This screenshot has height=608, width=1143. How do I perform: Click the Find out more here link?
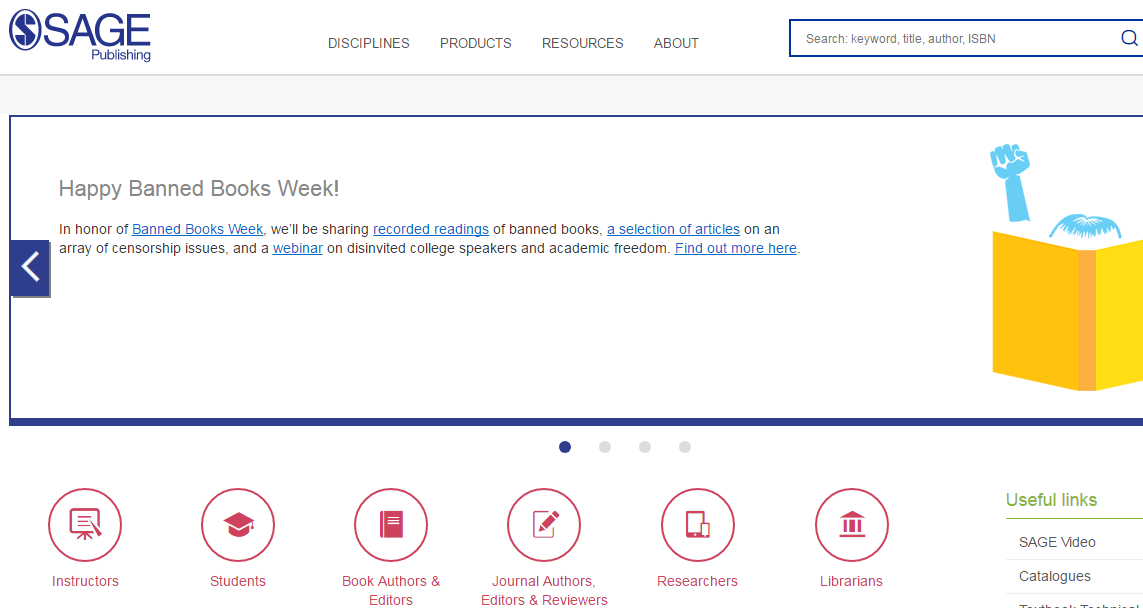pyautogui.click(x=736, y=248)
